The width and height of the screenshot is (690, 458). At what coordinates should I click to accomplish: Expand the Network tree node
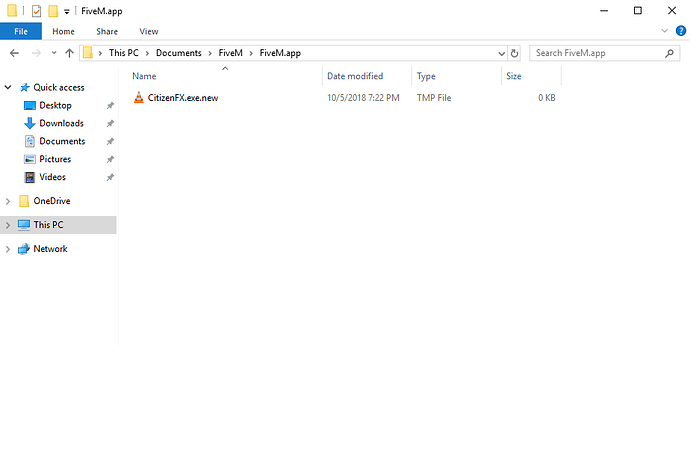8,249
